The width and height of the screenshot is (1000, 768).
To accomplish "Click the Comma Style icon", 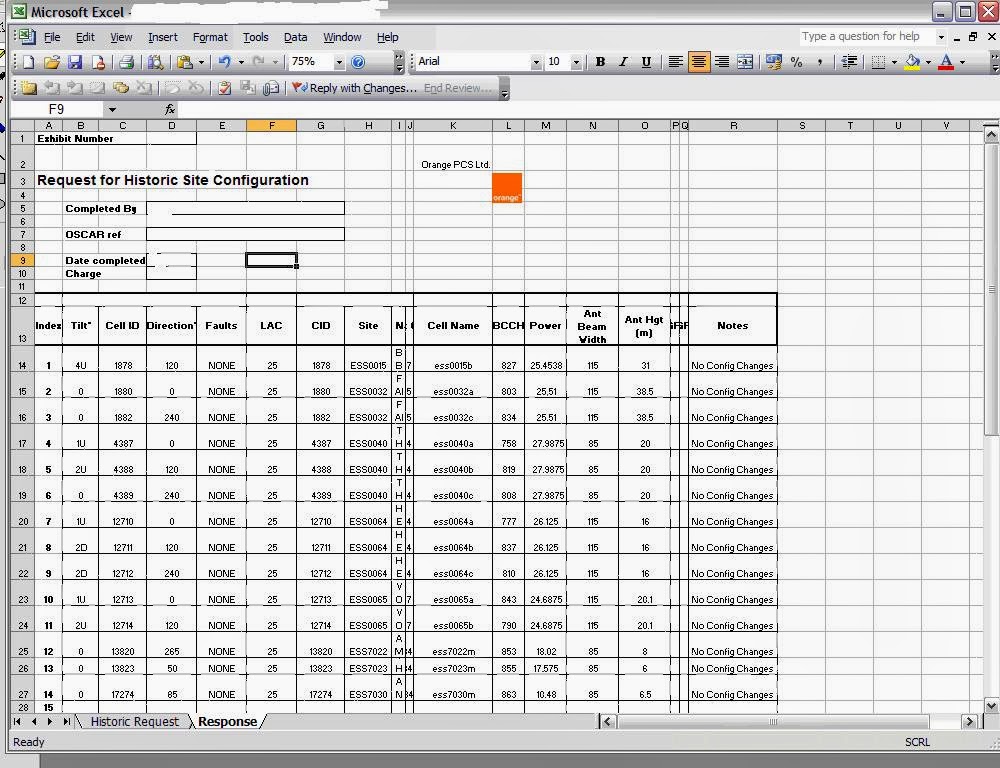I will tap(819, 62).
